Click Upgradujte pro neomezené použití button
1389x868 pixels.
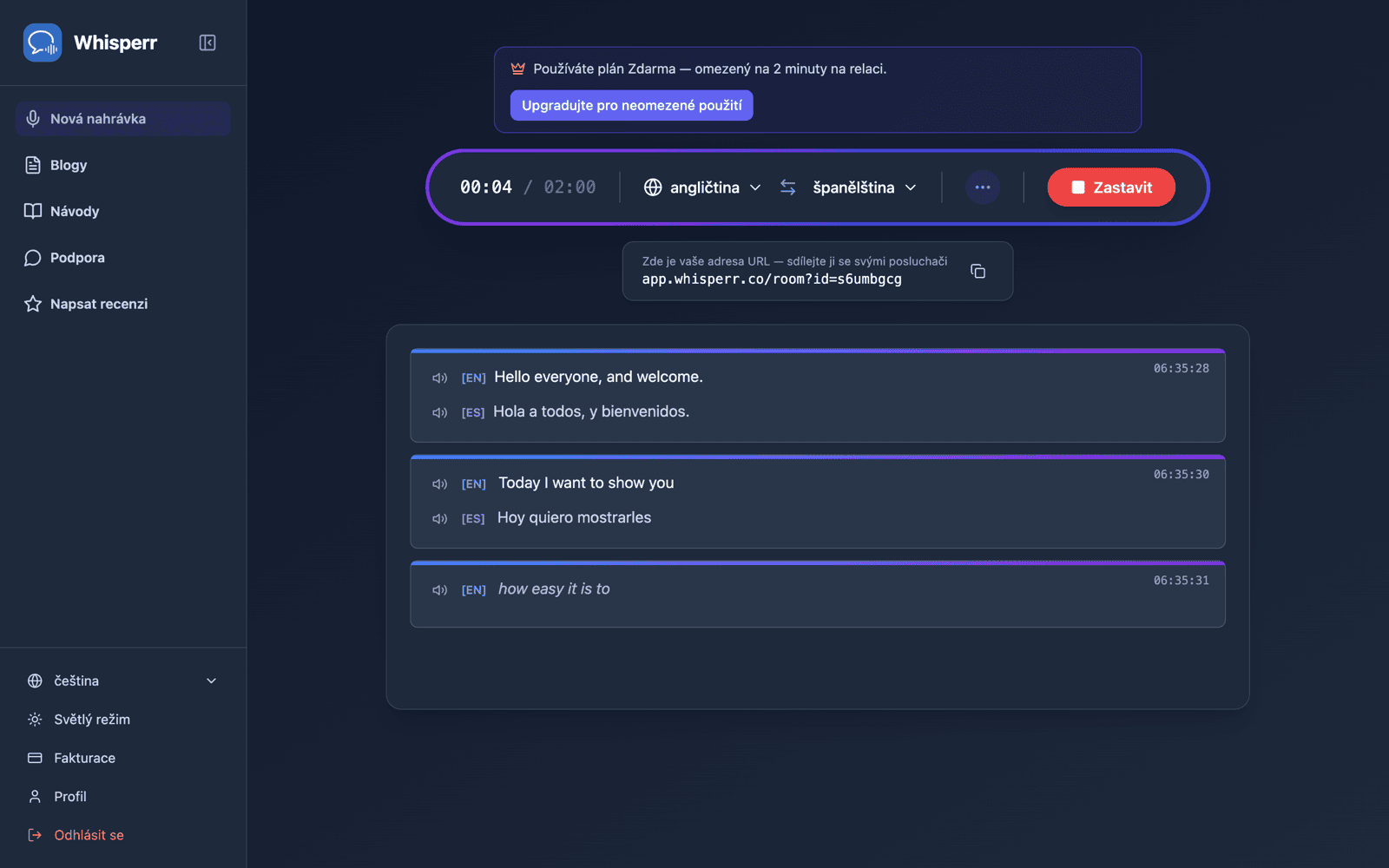tap(632, 105)
